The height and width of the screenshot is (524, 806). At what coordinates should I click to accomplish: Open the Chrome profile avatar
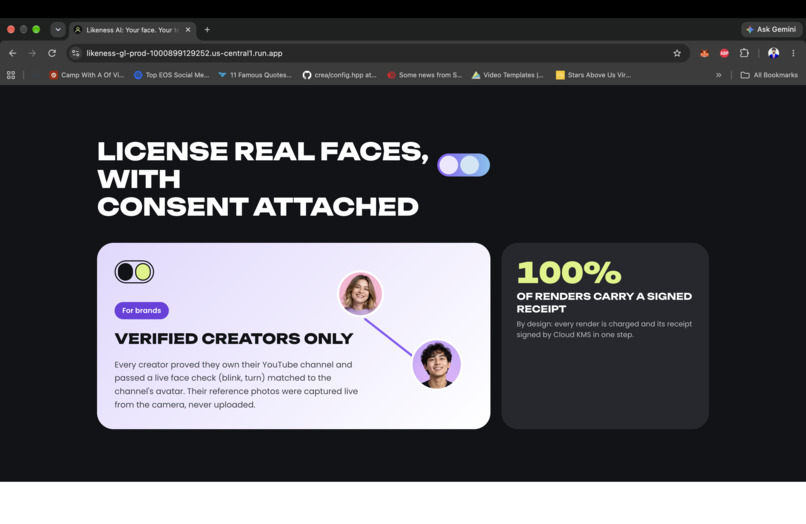point(773,53)
